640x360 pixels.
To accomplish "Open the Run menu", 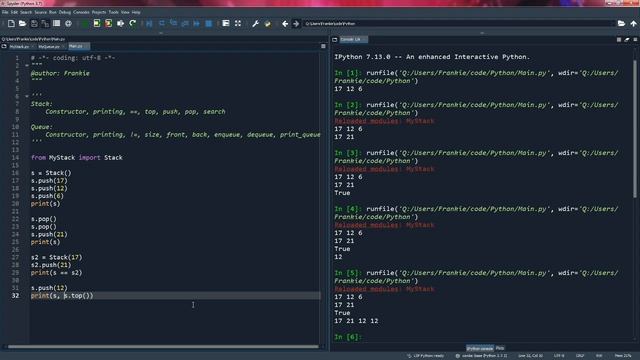I will 53,12.
